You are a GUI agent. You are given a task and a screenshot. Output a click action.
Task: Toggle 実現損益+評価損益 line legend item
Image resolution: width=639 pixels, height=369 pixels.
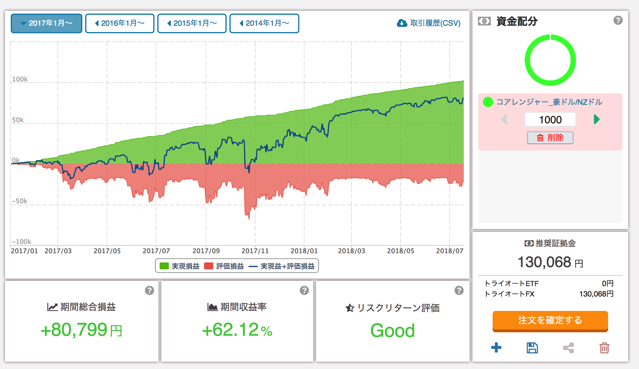pos(282,266)
